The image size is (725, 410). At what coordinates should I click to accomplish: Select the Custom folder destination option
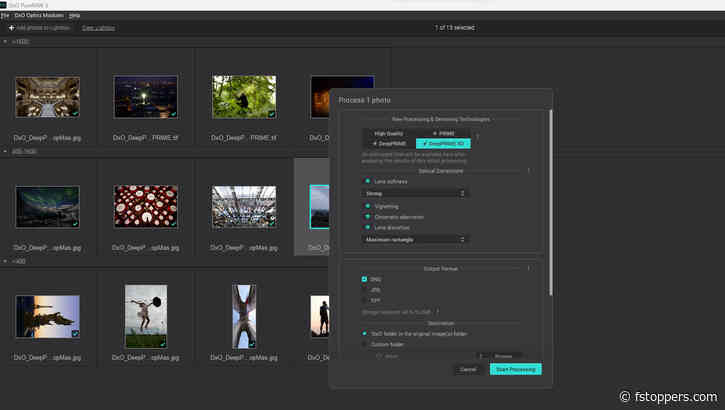365,344
